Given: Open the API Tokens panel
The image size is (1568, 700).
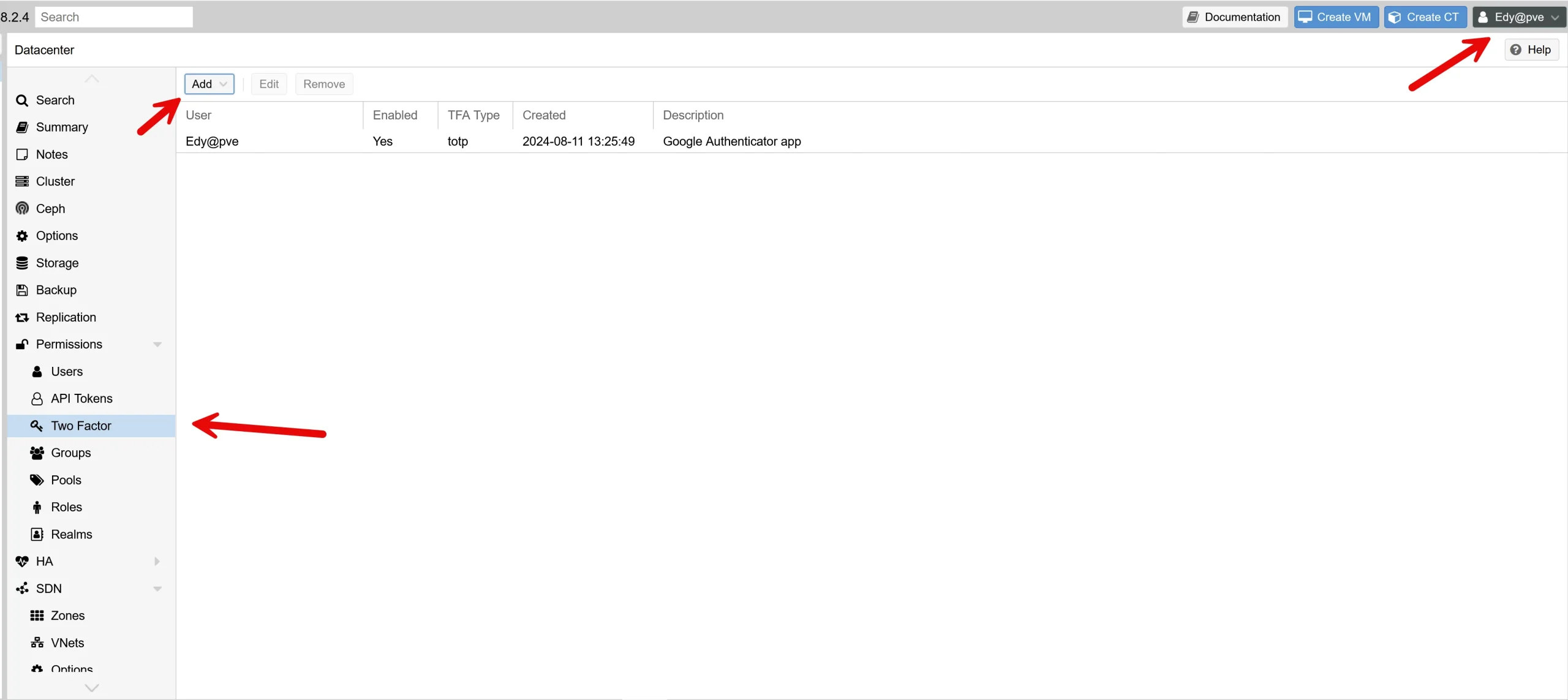Looking at the screenshot, I should (81, 398).
